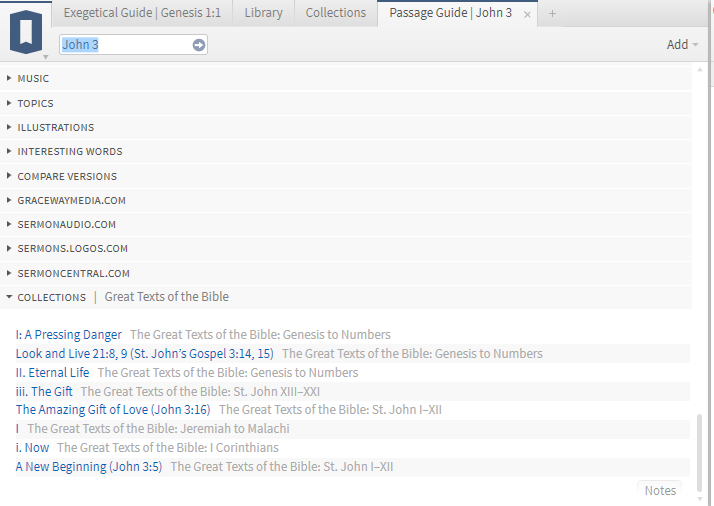Open a new tab with plus icon

point(552,14)
